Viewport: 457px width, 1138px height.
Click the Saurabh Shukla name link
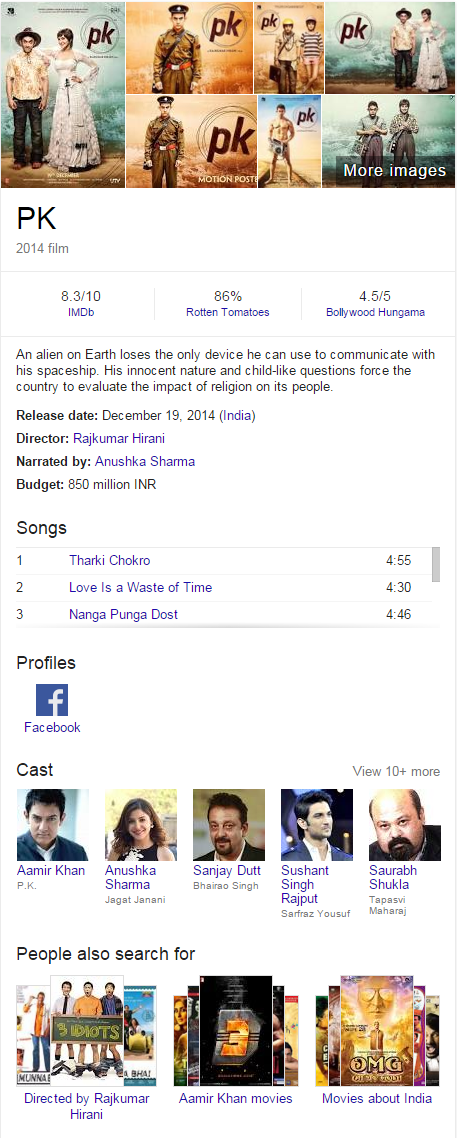pyautogui.click(x=393, y=877)
